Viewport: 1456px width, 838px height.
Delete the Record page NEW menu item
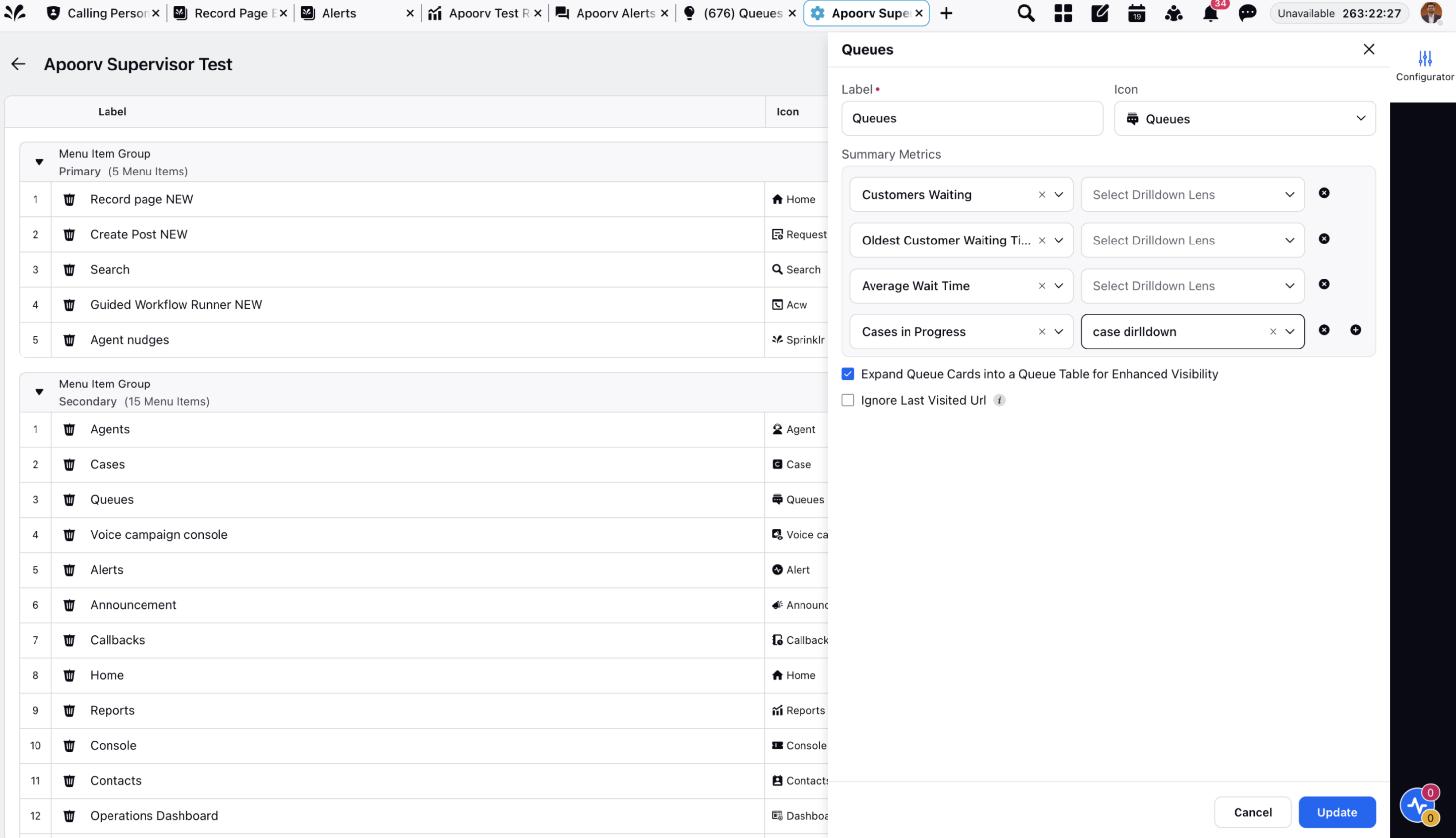69,199
